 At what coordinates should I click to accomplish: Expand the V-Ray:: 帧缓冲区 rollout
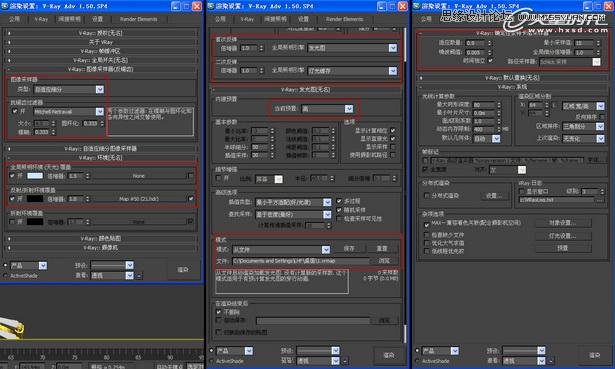coord(100,51)
